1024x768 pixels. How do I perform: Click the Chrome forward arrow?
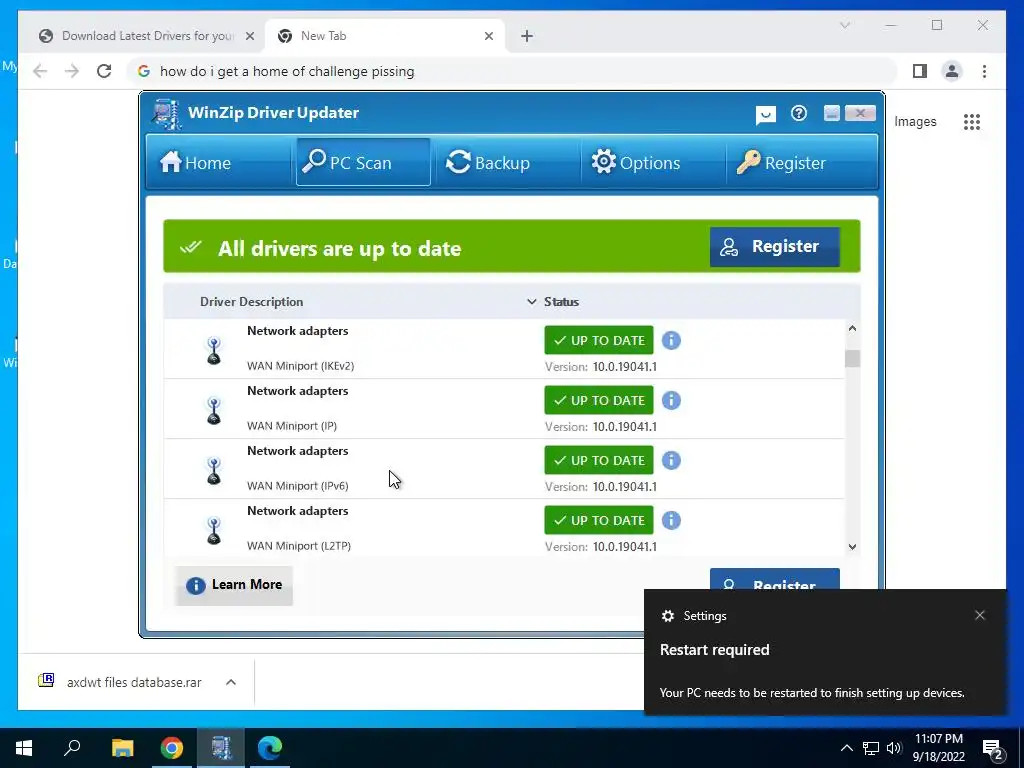(x=72, y=71)
